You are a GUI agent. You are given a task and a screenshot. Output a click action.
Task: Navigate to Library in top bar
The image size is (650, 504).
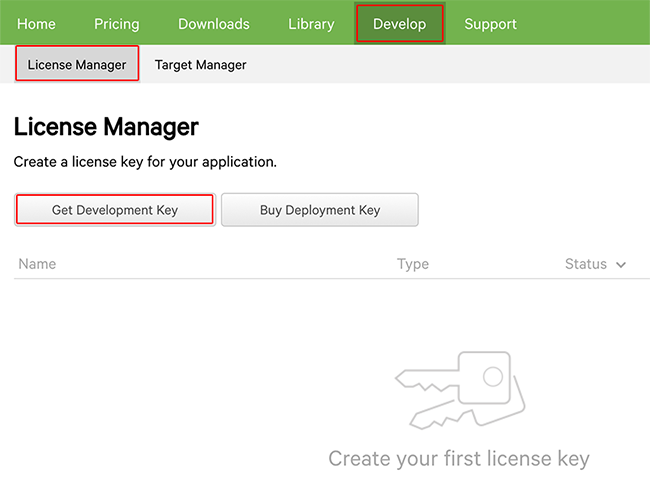[x=311, y=23]
